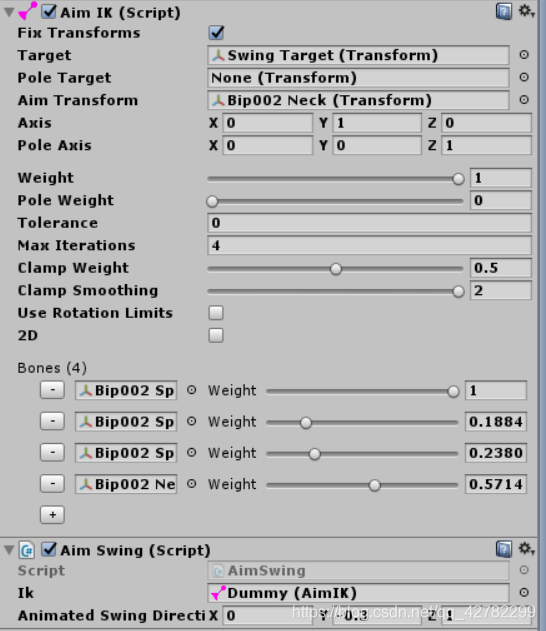Viewport: 546px width, 631px height.
Task: Click the main Weight value field showing 1
Action: 501,178
